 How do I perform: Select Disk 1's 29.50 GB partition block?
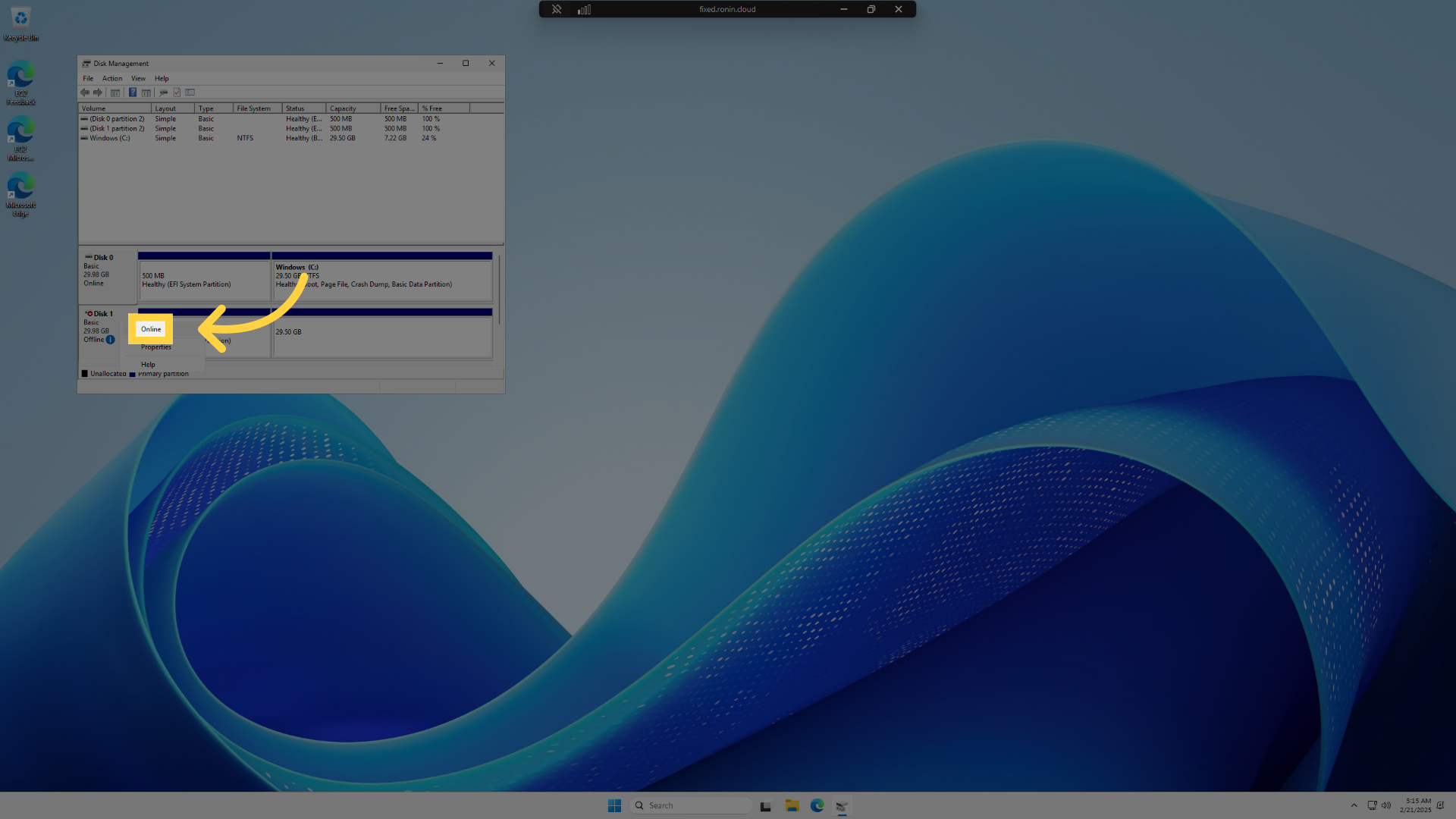pos(382,333)
